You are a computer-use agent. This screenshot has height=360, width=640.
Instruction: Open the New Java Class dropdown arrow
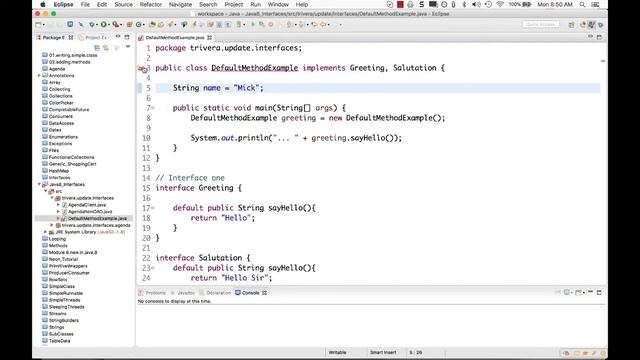tap(144, 25)
